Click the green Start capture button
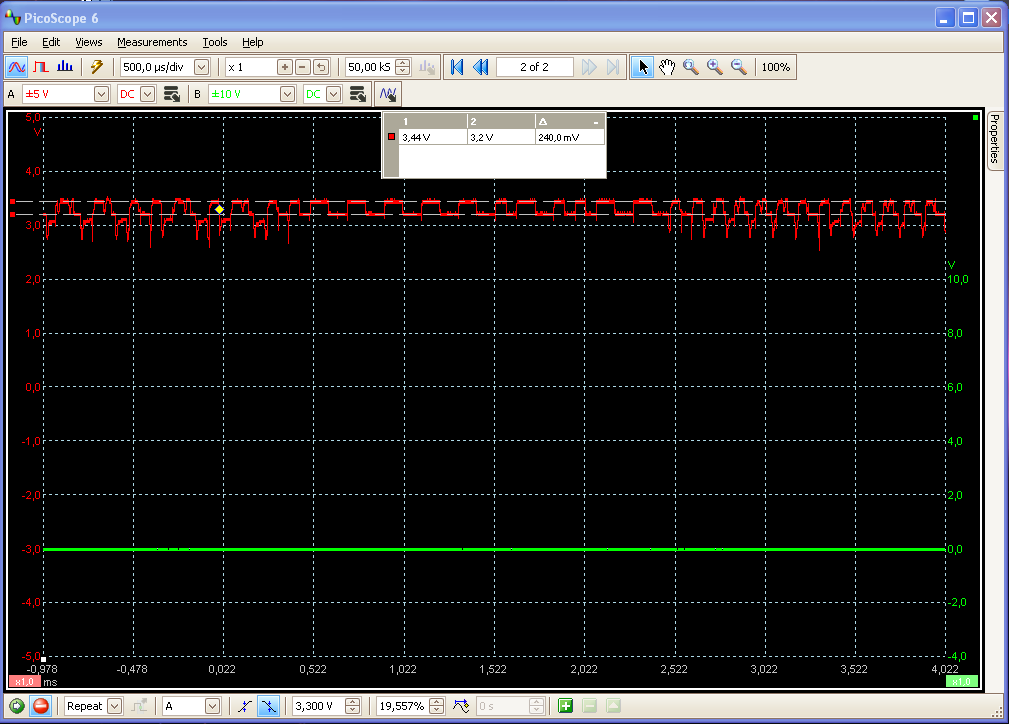 coord(17,706)
